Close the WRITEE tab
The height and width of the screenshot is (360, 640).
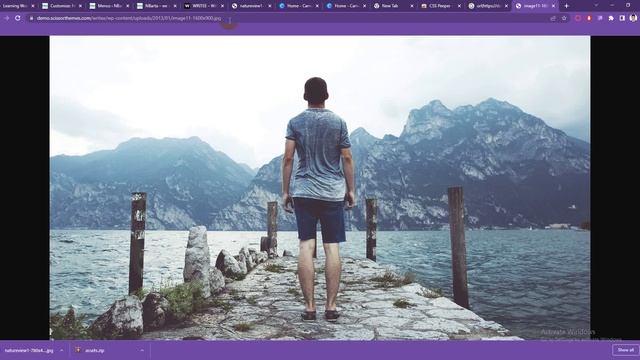click(x=222, y=6)
